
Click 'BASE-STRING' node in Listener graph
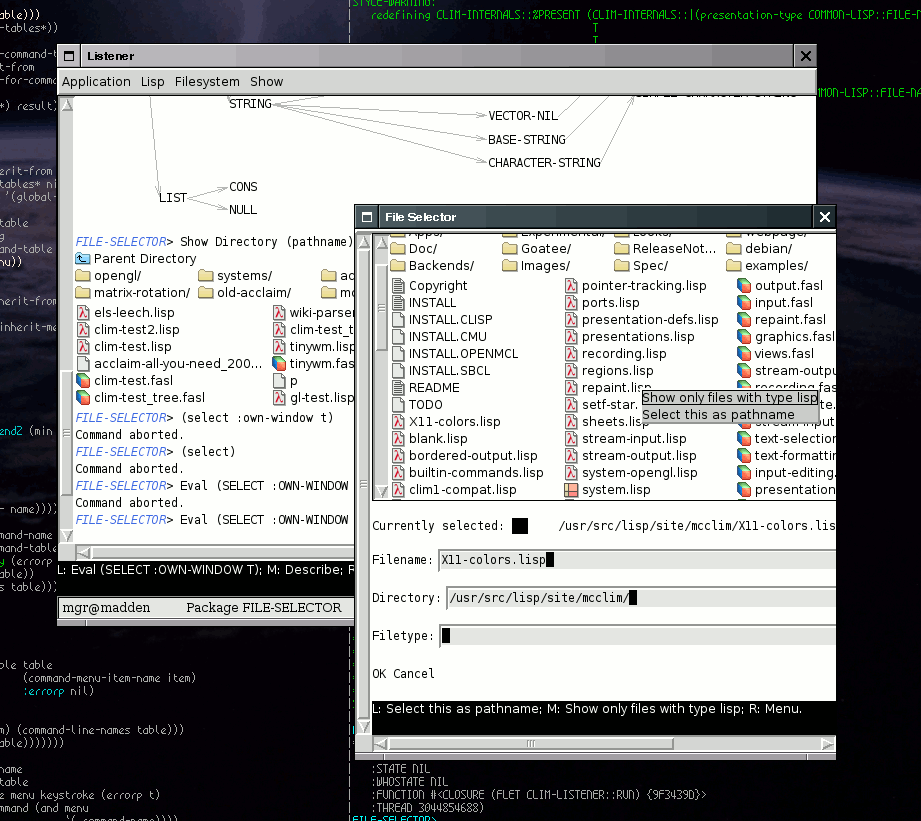point(527,140)
